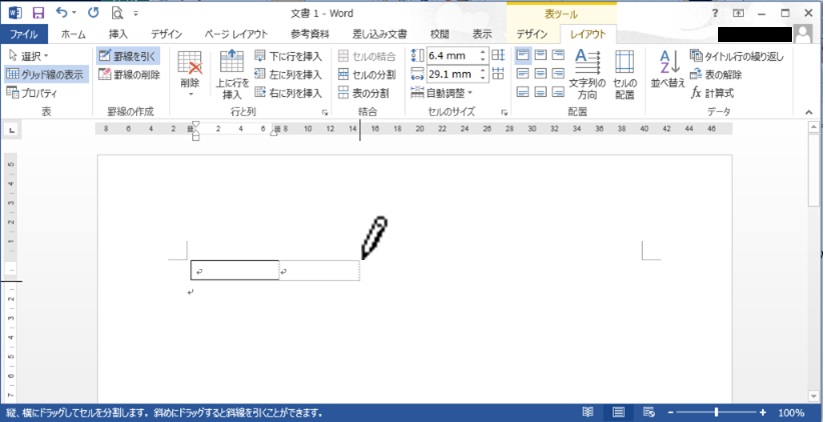
Task: Open the ファイル tab
Action: tap(24, 34)
